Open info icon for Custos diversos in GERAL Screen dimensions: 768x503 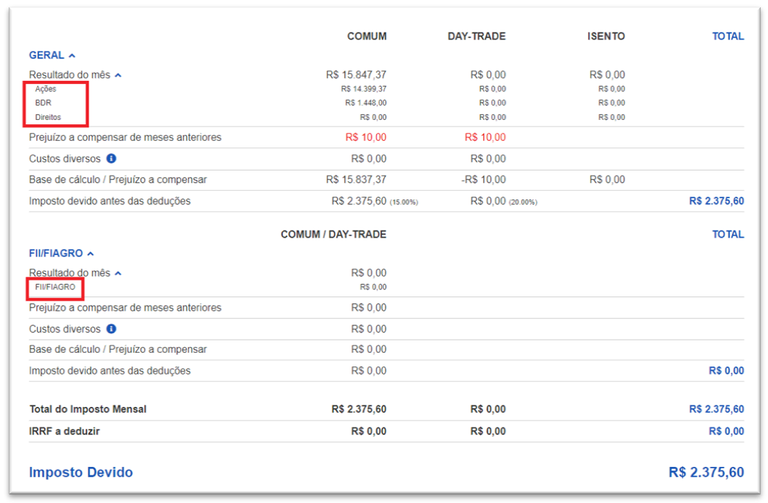pyautogui.click(x=111, y=159)
